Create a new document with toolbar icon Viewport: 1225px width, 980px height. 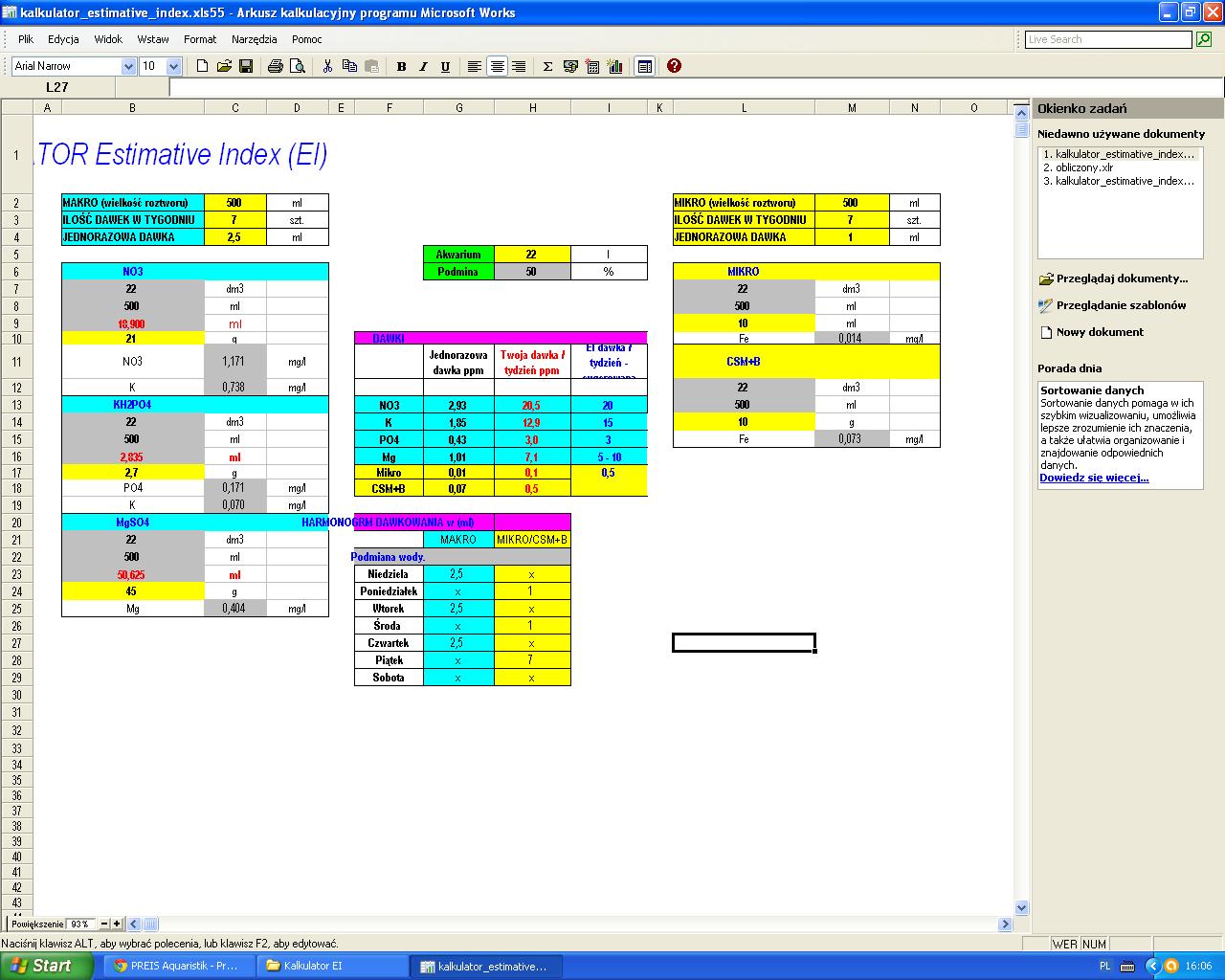[202, 66]
